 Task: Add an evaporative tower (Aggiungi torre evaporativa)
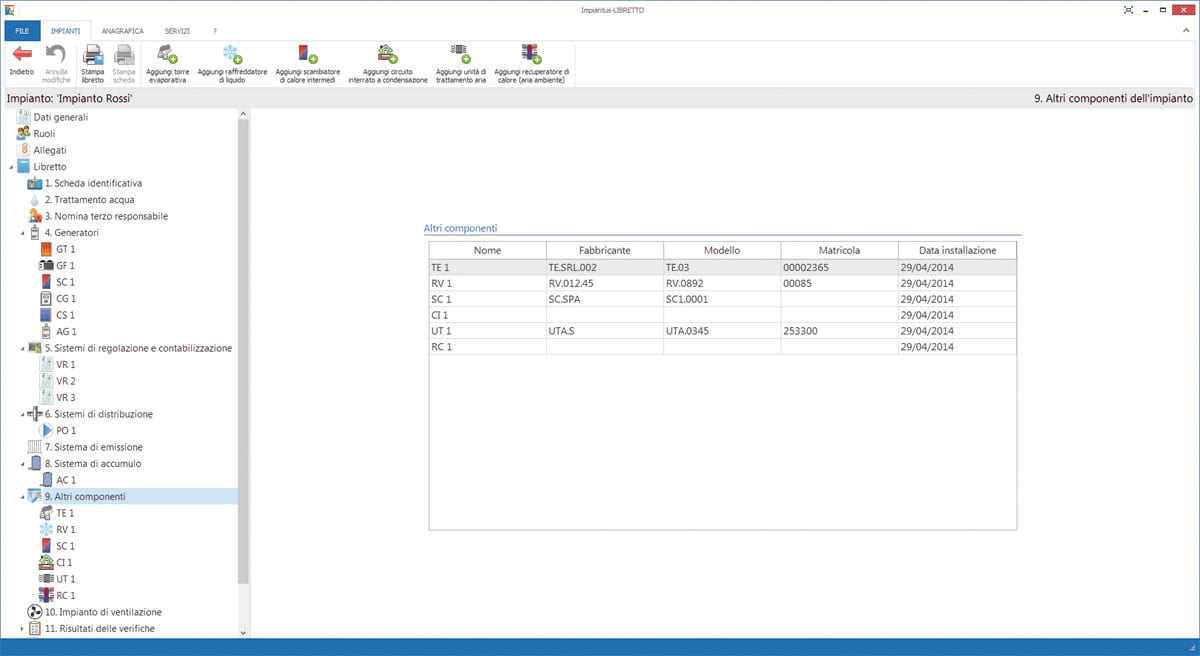(167, 56)
